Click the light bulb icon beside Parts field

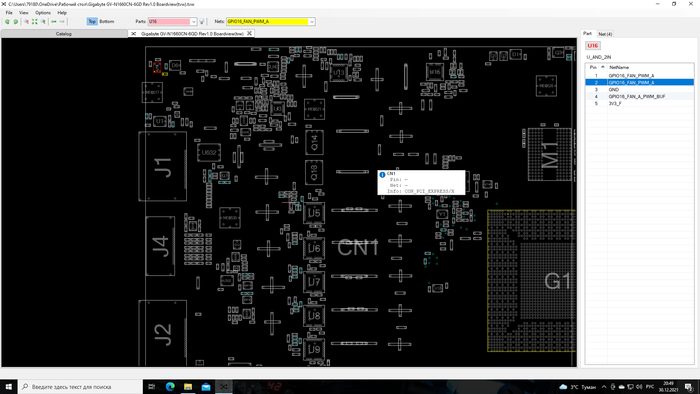(202, 21)
